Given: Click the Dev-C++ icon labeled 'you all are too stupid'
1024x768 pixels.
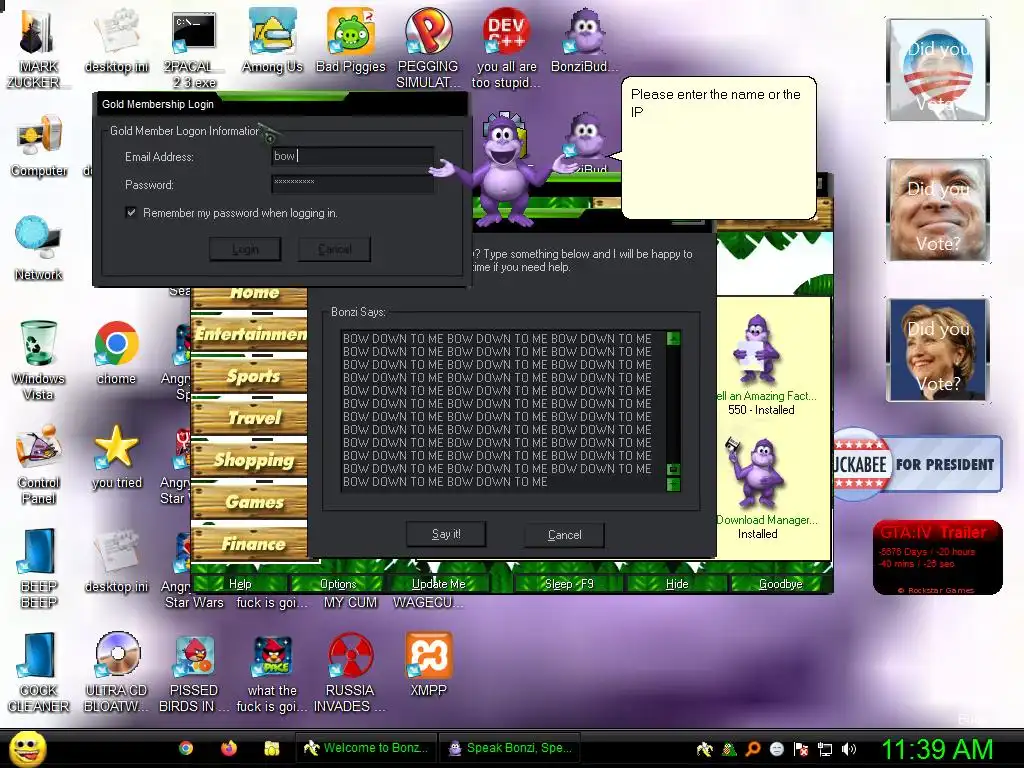Looking at the screenshot, I should coord(506,48).
